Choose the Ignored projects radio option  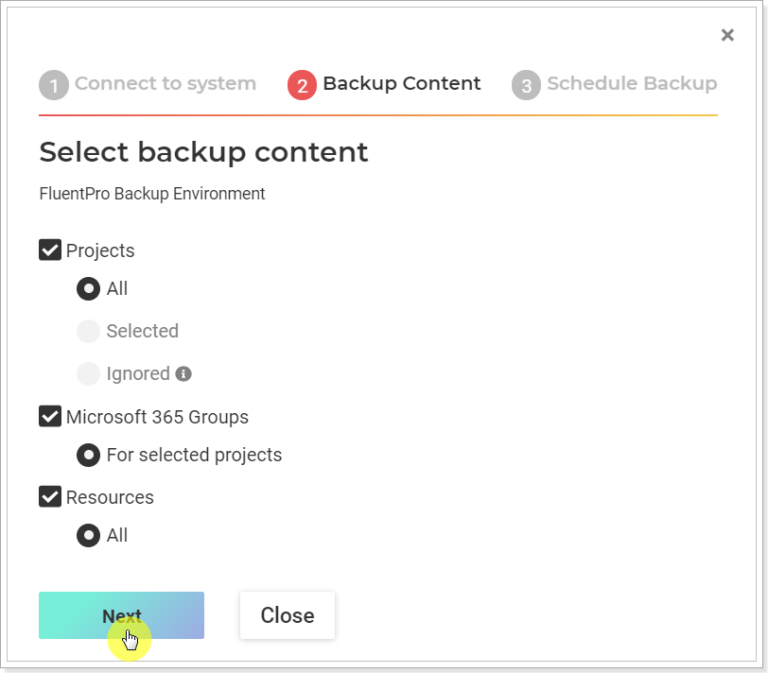89,374
